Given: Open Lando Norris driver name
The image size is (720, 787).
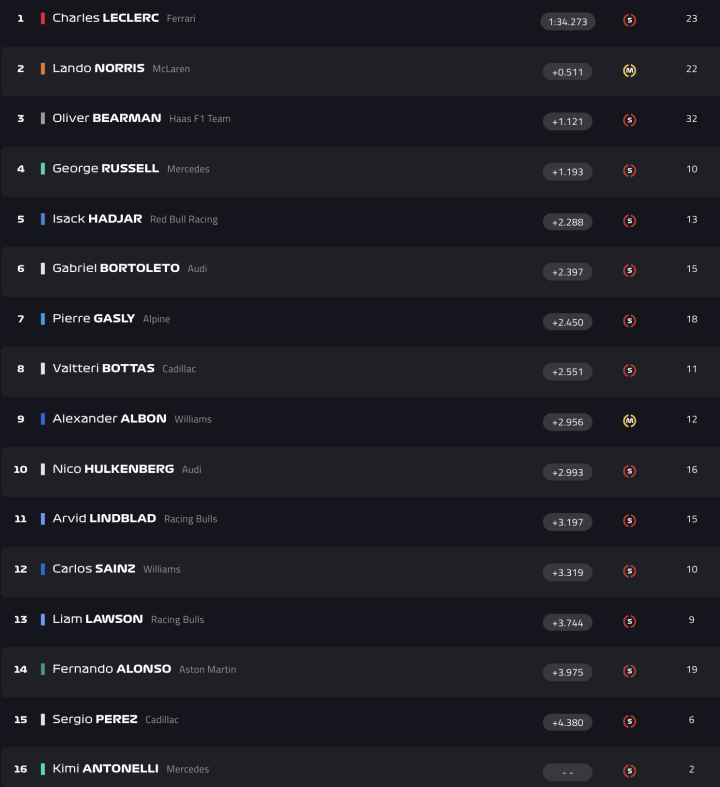Looking at the screenshot, I should tap(98, 69).
